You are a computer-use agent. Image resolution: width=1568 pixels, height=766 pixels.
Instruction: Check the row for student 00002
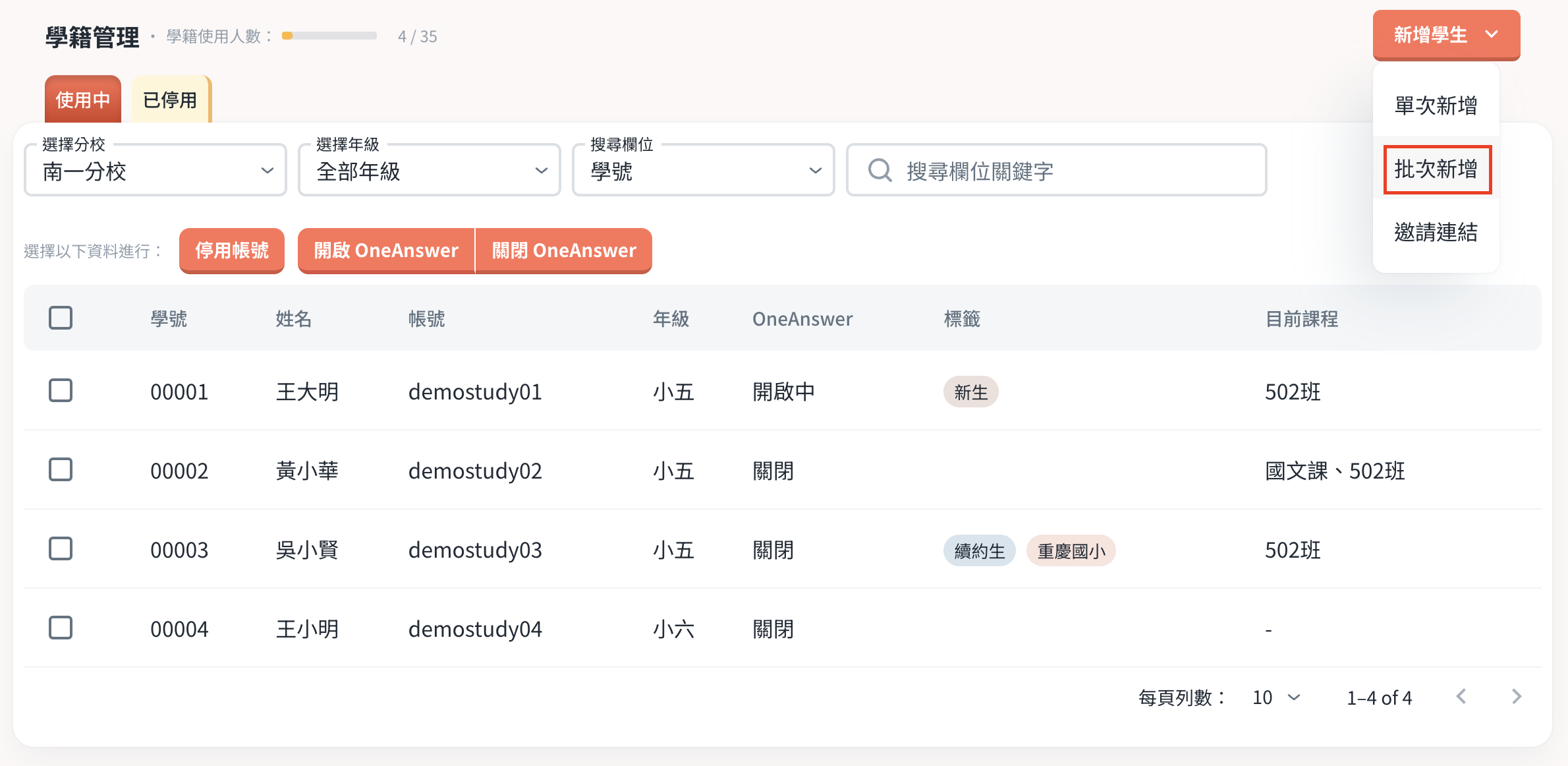click(x=61, y=469)
